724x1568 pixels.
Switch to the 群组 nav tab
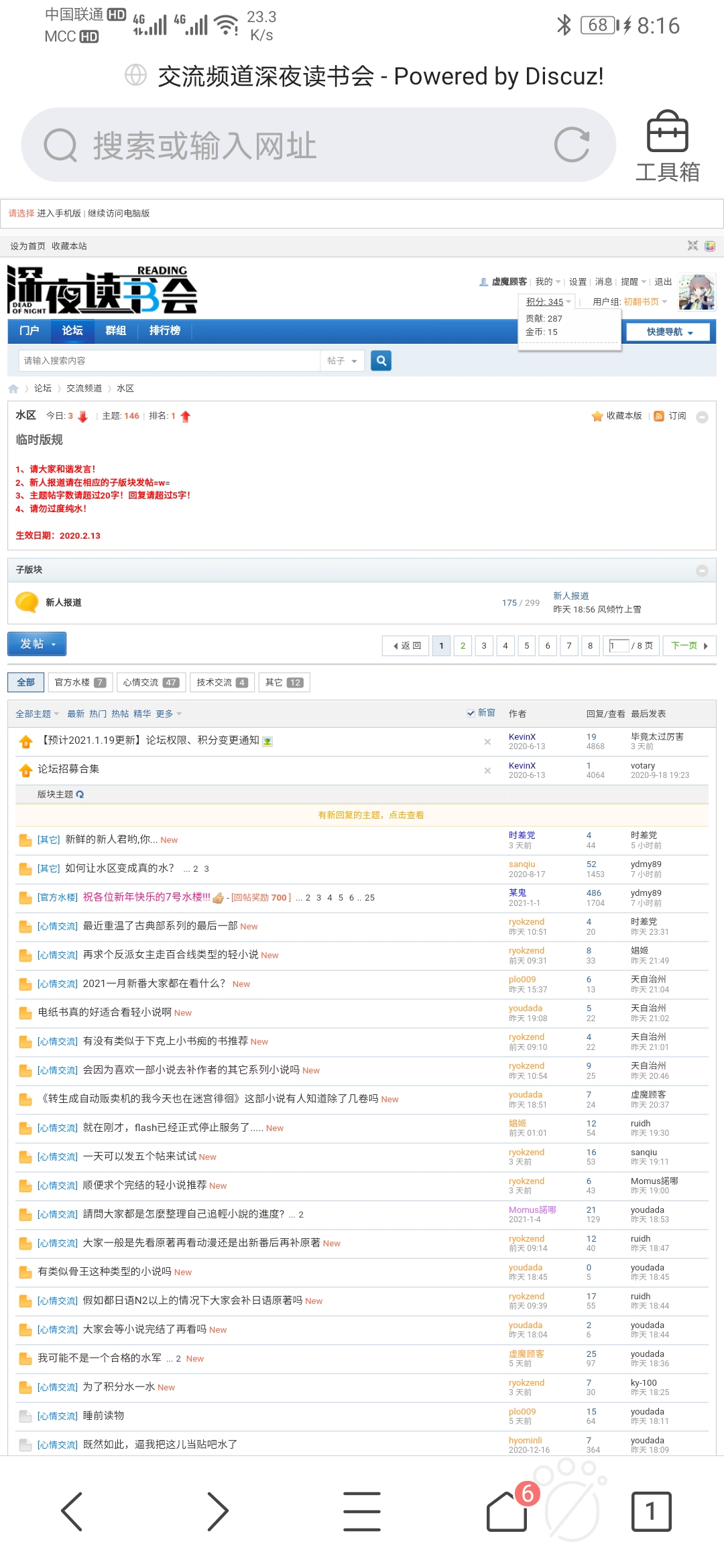[x=115, y=330]
